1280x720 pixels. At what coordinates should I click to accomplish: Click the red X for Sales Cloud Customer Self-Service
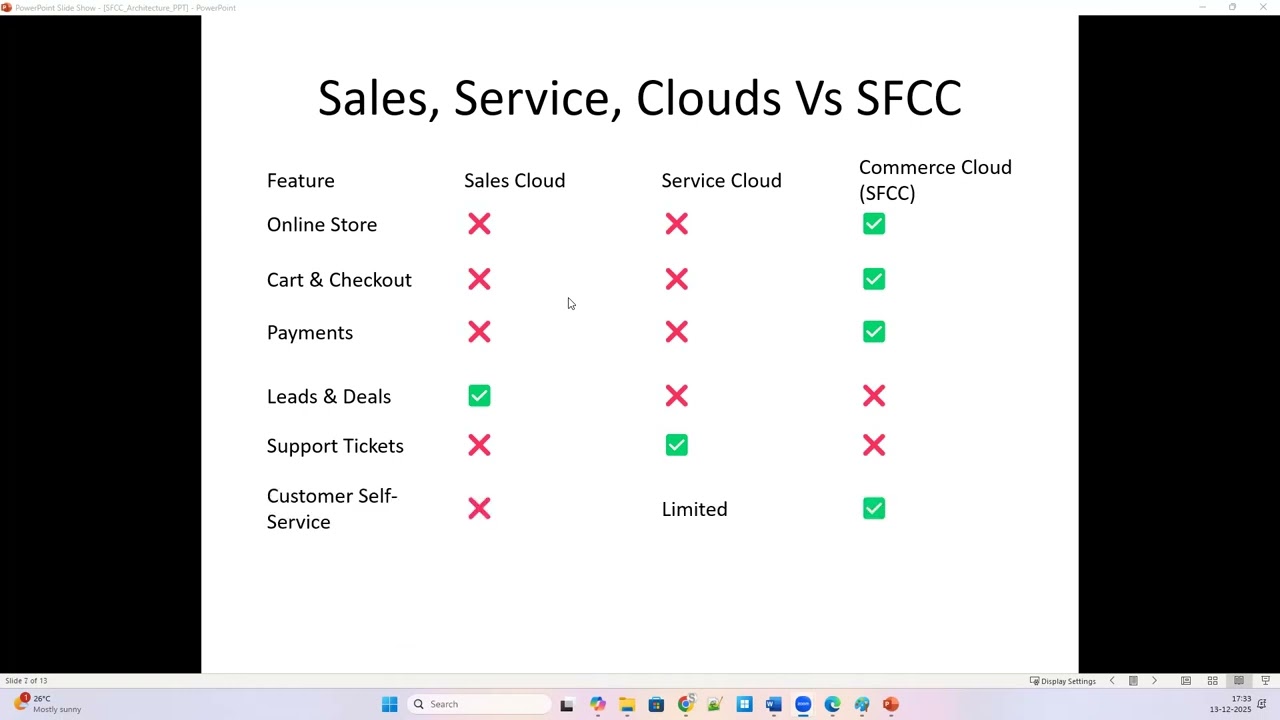(x=479, y=509)
